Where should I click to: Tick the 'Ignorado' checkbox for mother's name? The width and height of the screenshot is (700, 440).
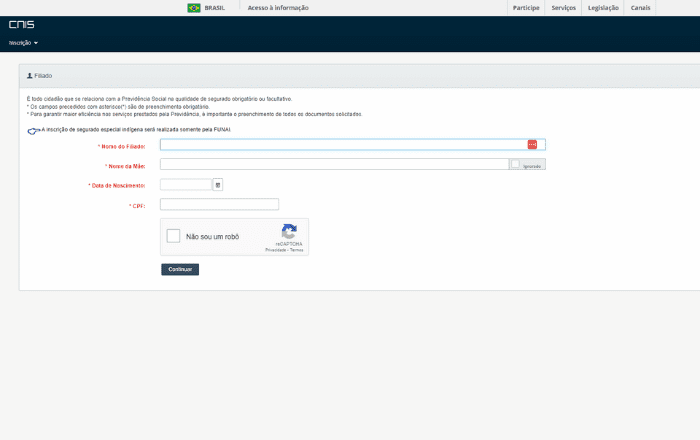click(x=515, y=164)
